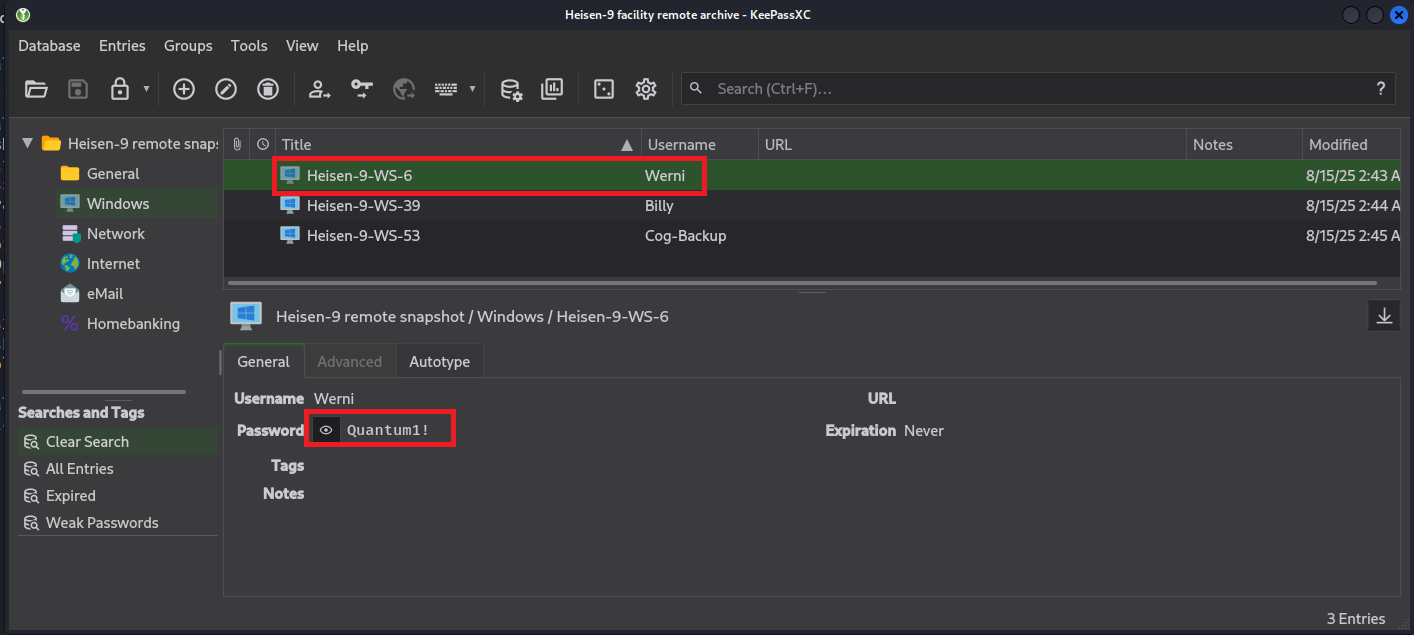The width and height of the screenshot is (1414, 635).
Task: Select Weak Passwords in Searches and Tags
Action: (101, 523)
